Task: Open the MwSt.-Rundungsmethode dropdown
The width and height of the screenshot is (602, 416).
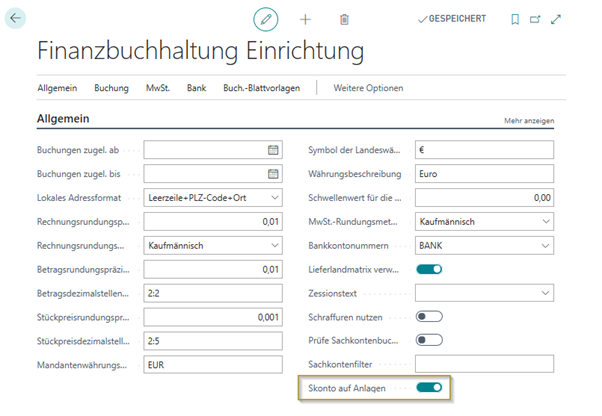Action: point(545,221)
